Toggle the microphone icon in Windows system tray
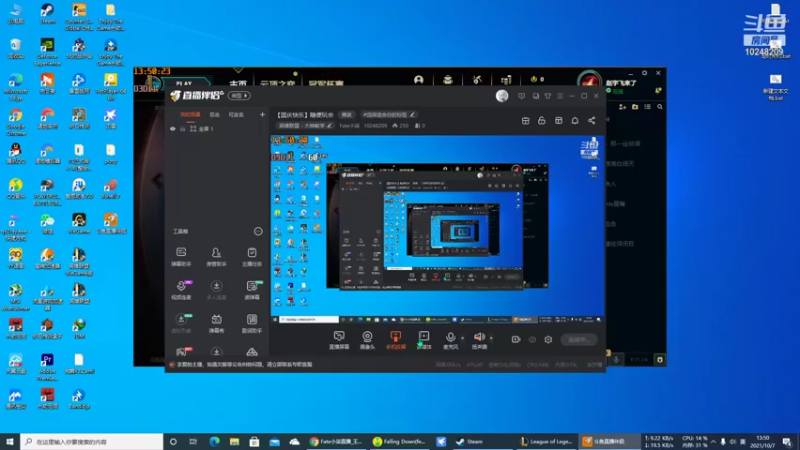The width and height of the screenshot is (800, 450). (x=723, y=441)
